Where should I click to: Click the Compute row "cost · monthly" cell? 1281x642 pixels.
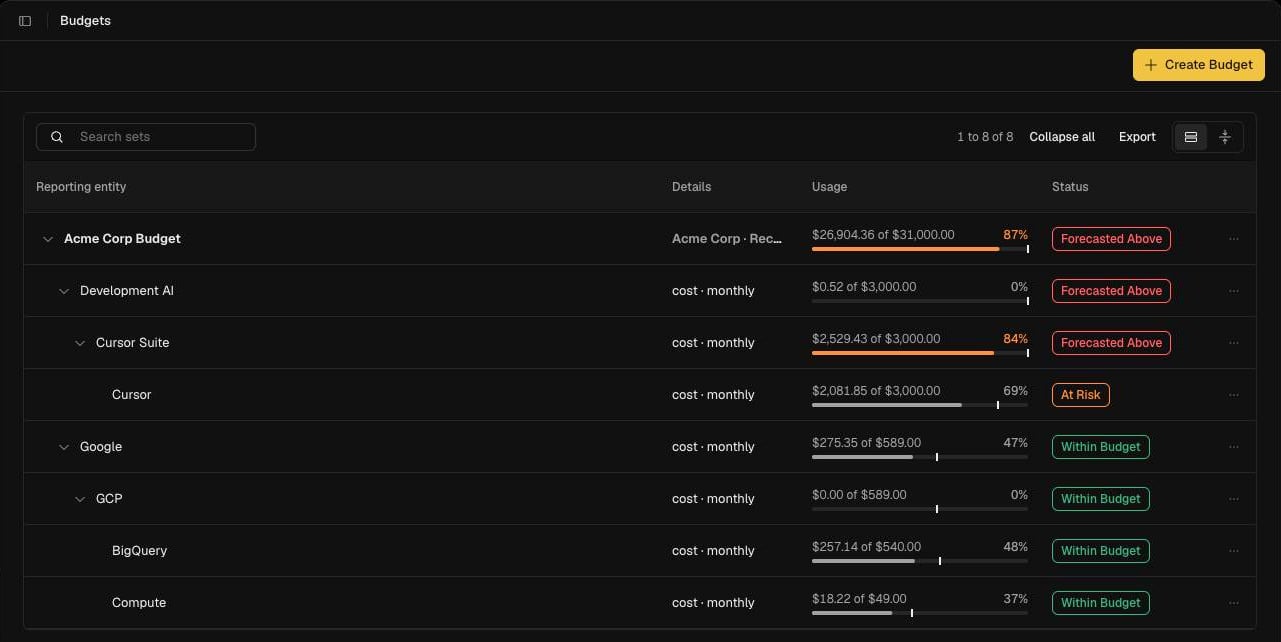713,603
